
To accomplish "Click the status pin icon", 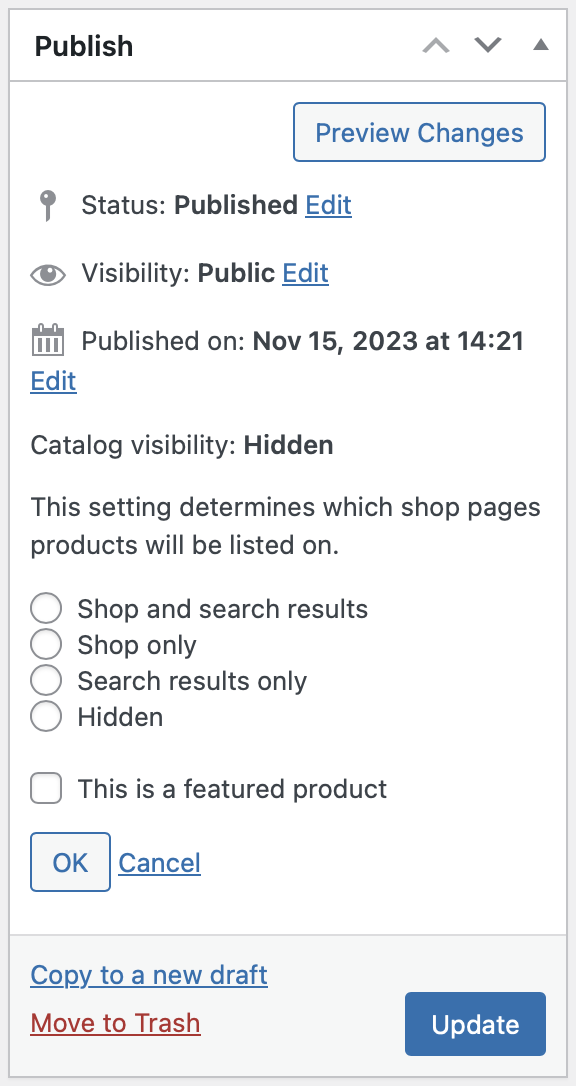I will click(x=47, y=206).
